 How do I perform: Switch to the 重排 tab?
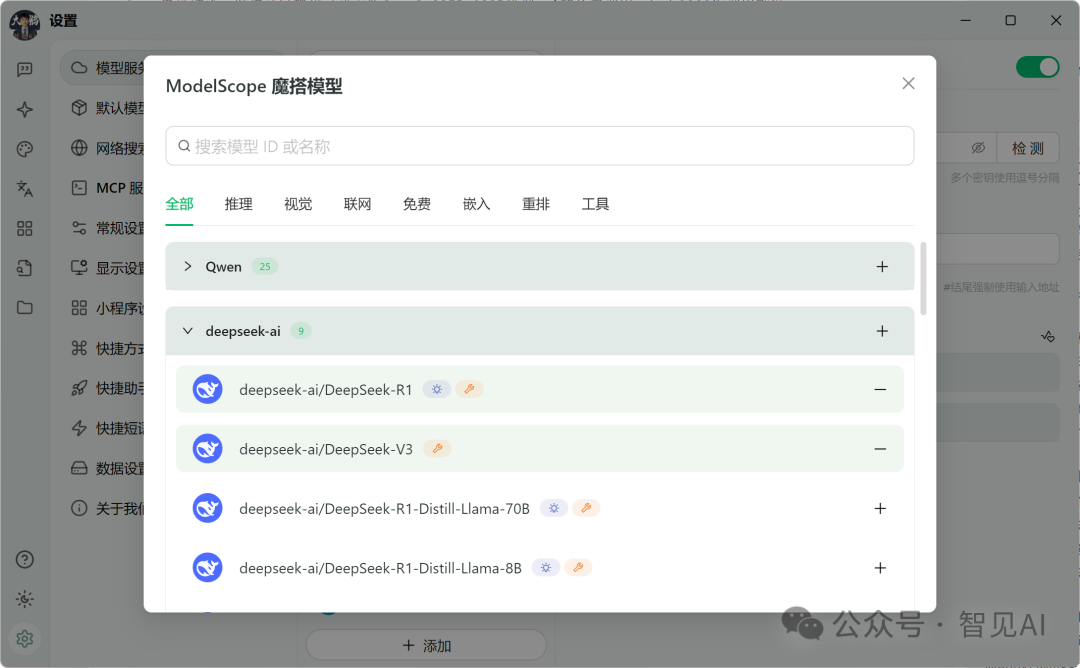(x=536, y=204)
